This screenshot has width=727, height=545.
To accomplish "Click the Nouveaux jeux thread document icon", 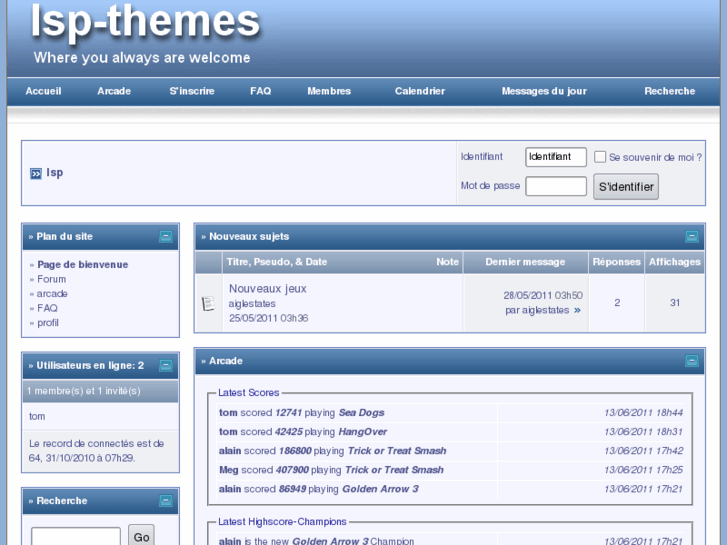I will (208, 303).
